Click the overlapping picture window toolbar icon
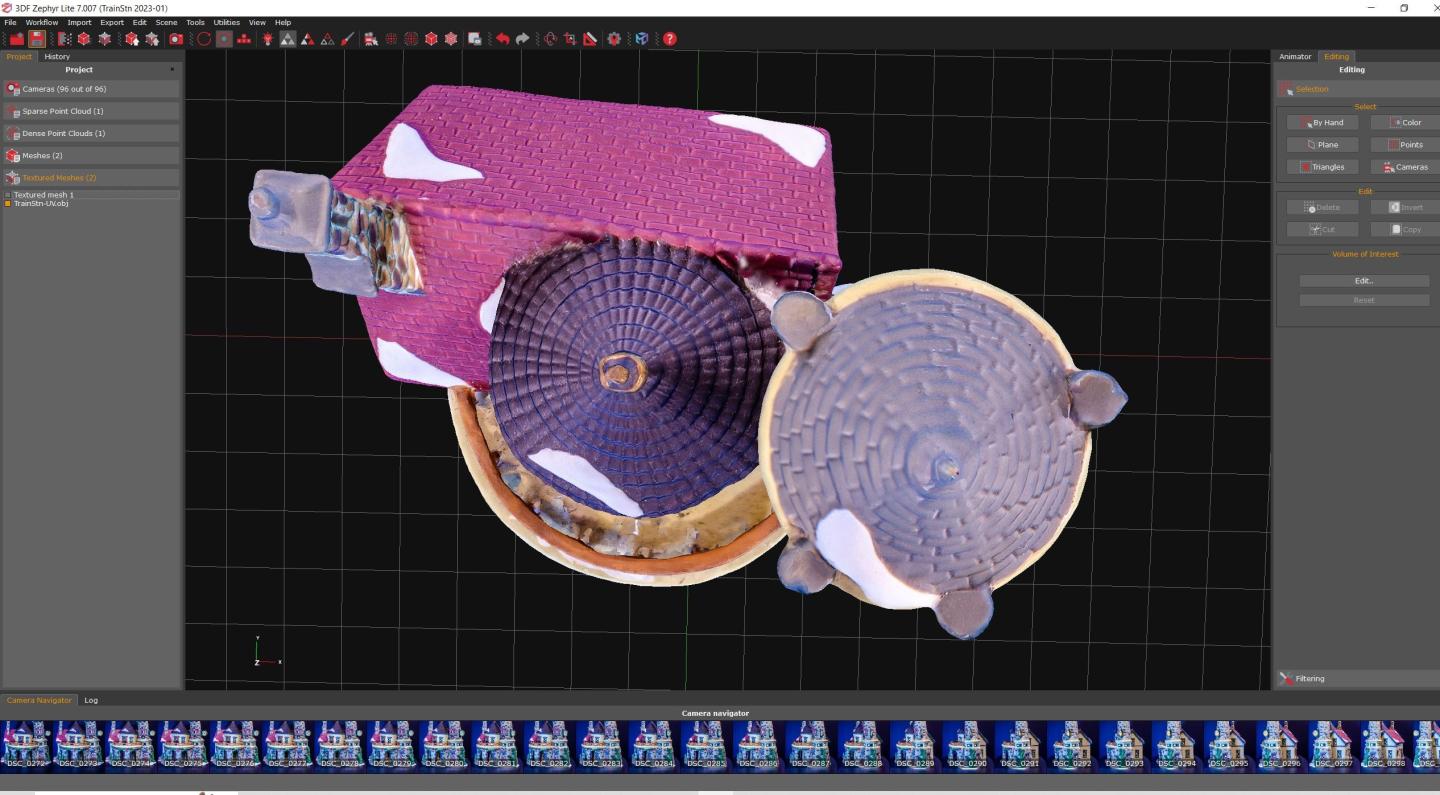The width and height of the screenshot is (1440, 795). click(x=474, y=39)
